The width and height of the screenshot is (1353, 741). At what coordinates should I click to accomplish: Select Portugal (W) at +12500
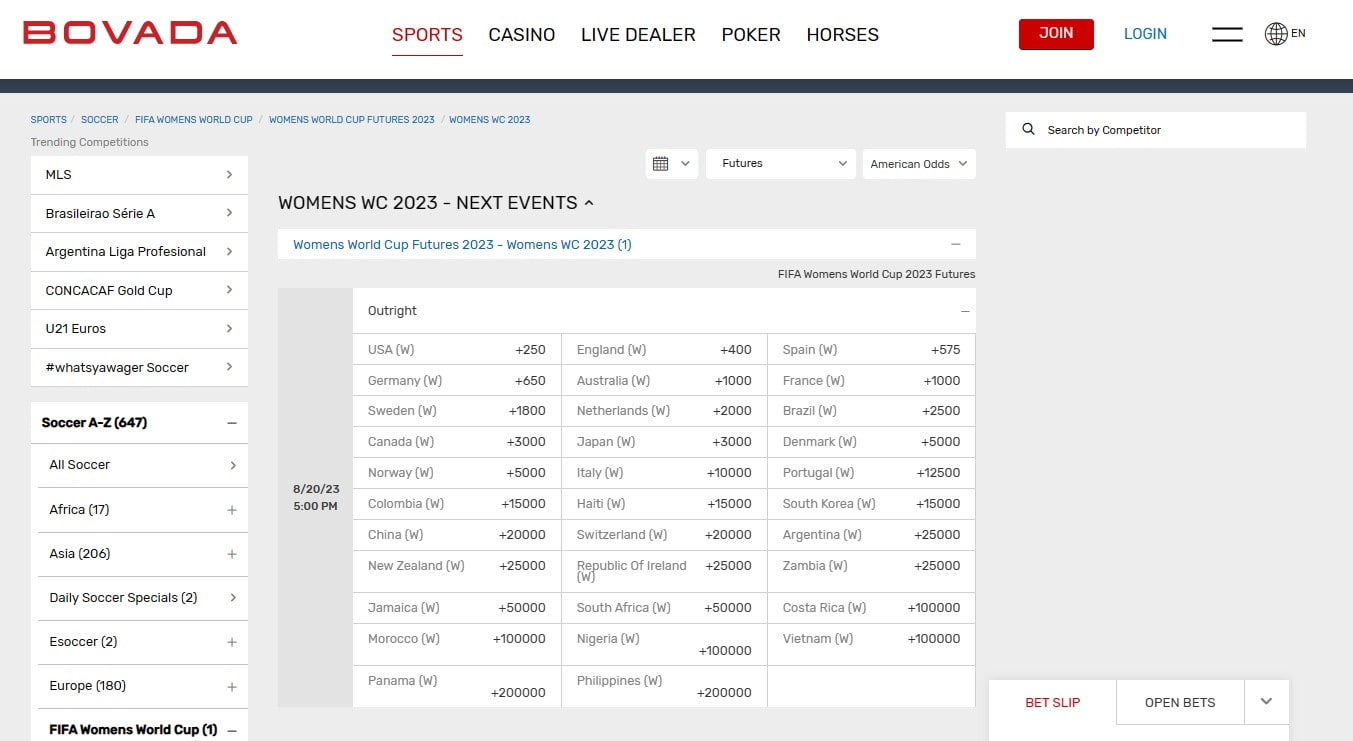click(x=871, y=473)
